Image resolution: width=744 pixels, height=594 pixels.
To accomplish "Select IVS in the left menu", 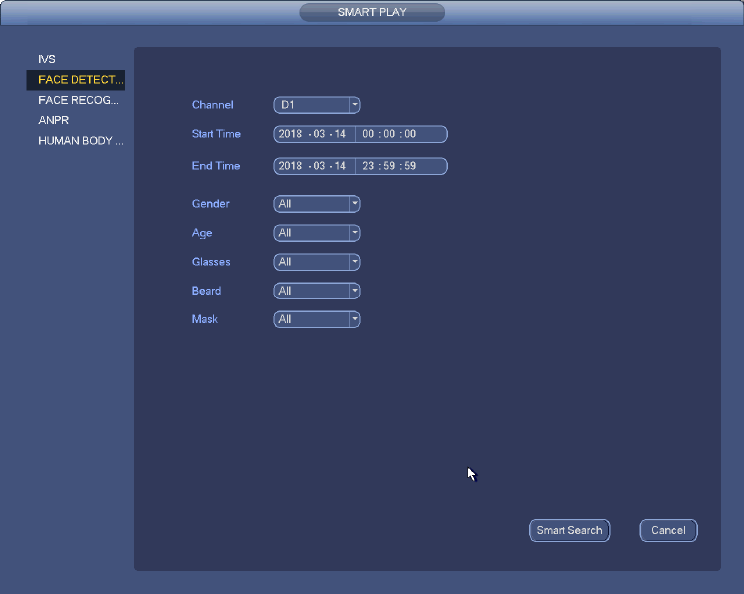I will [x=46, y=59].
